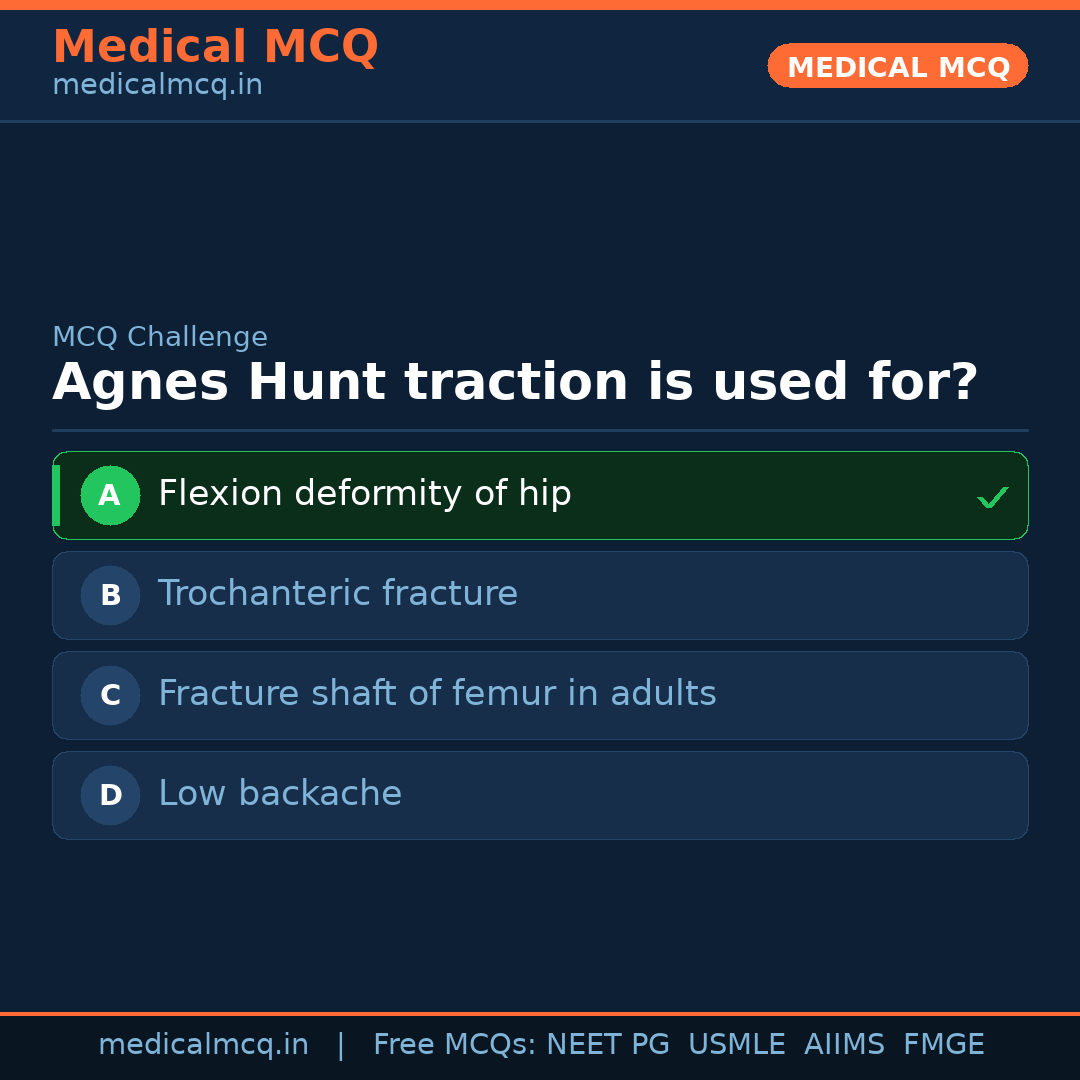Click the NEET PG footer tab
Viewport: 1080px width, 1080px height.
pyautogui.click(x=607, y=1043)
